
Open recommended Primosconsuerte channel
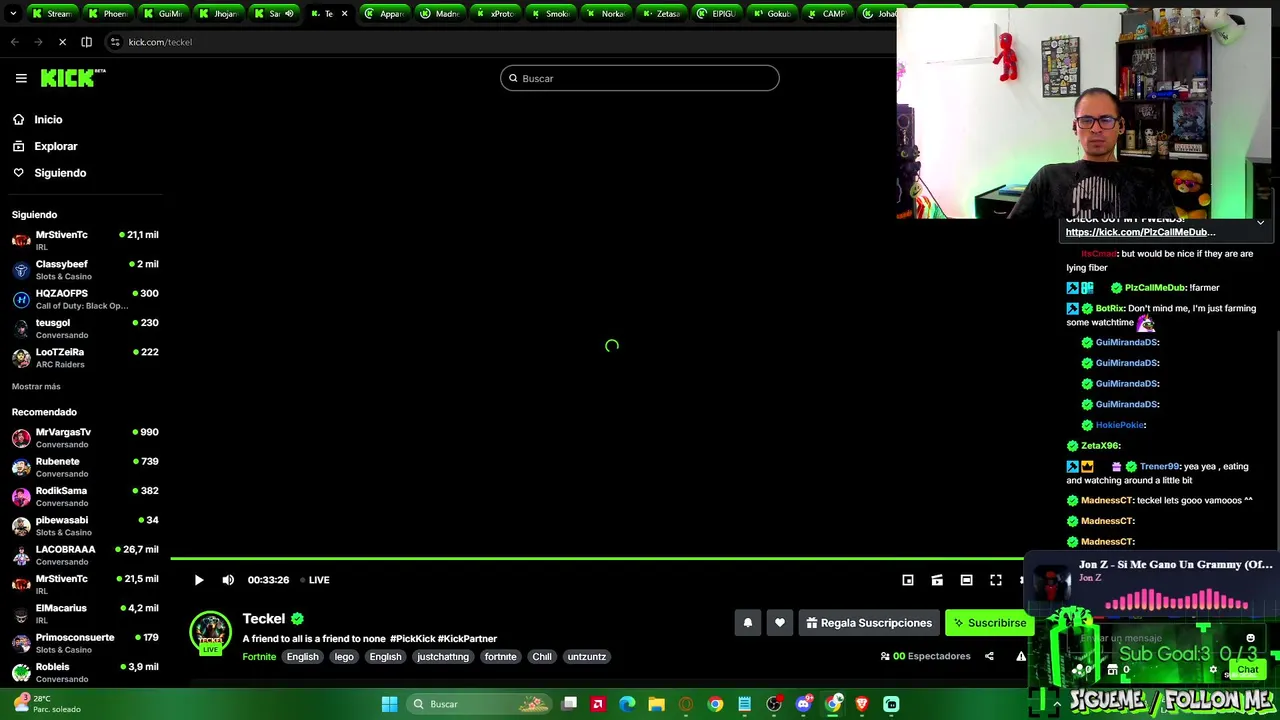tap(85, 642)
